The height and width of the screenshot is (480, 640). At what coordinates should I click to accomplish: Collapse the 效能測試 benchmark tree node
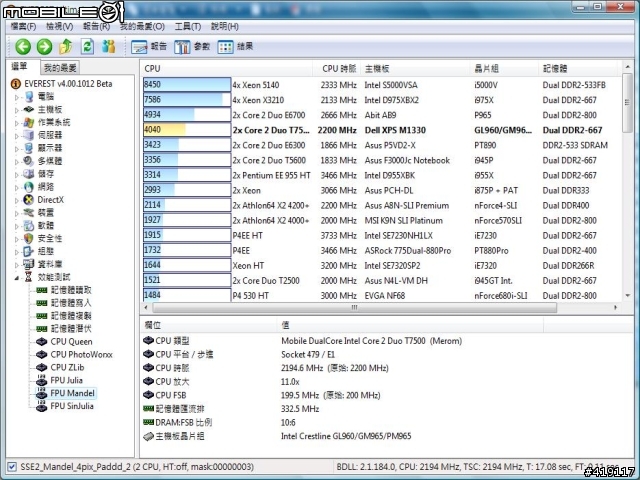pyautogui.click(x=17, y=278)
